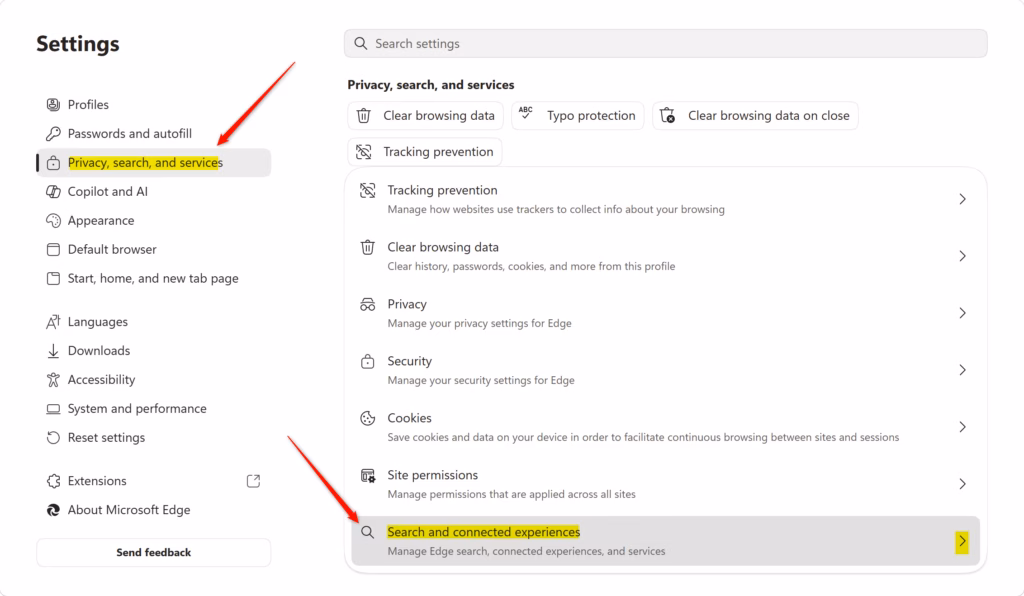The width and height of the screenshot is (1024, 596).
Task: Open Appearance settings section
Action: pyautogui.click(x=153, y=221)
